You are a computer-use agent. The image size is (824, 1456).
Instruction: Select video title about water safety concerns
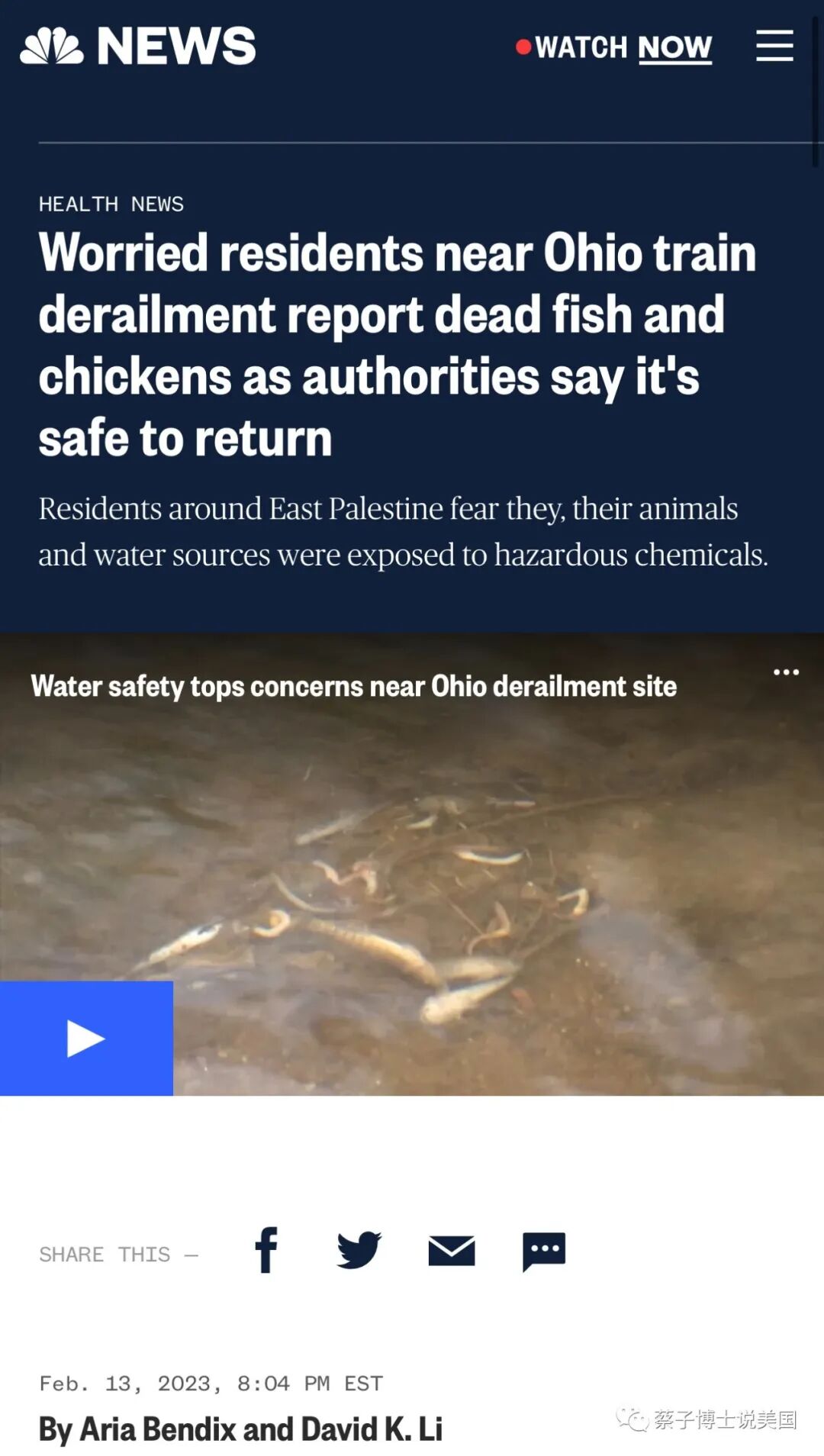354,686
